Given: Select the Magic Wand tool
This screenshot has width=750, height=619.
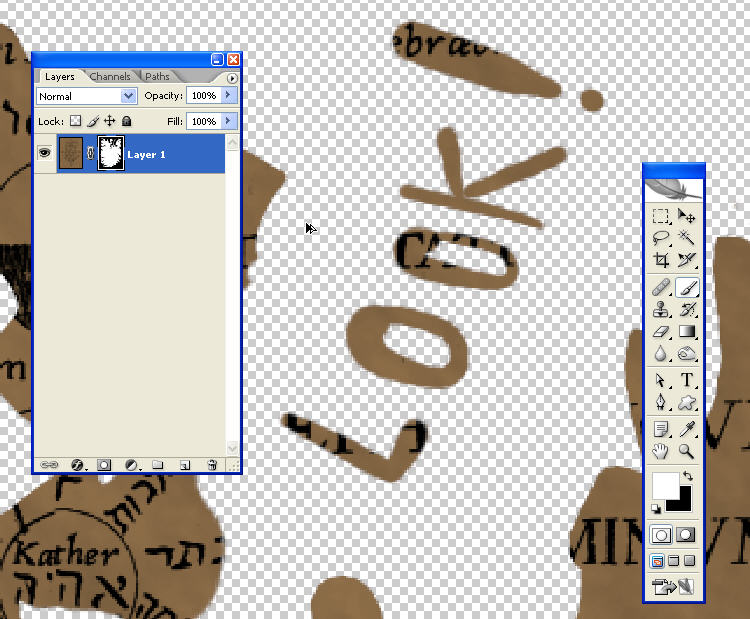Looking at the screenshot, I should [x=687, y=238].
